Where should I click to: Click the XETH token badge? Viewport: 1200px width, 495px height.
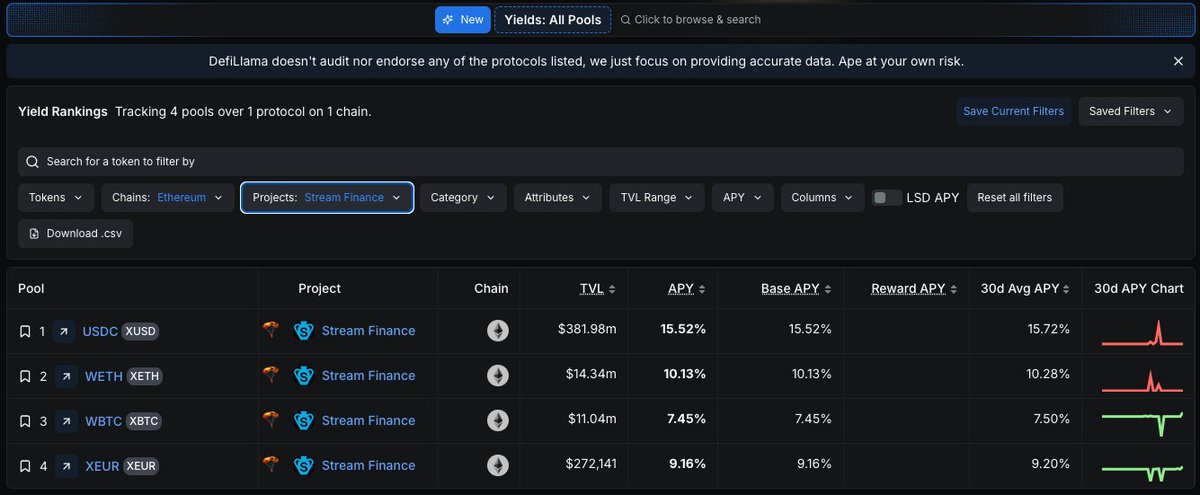[x=144, y=376]
